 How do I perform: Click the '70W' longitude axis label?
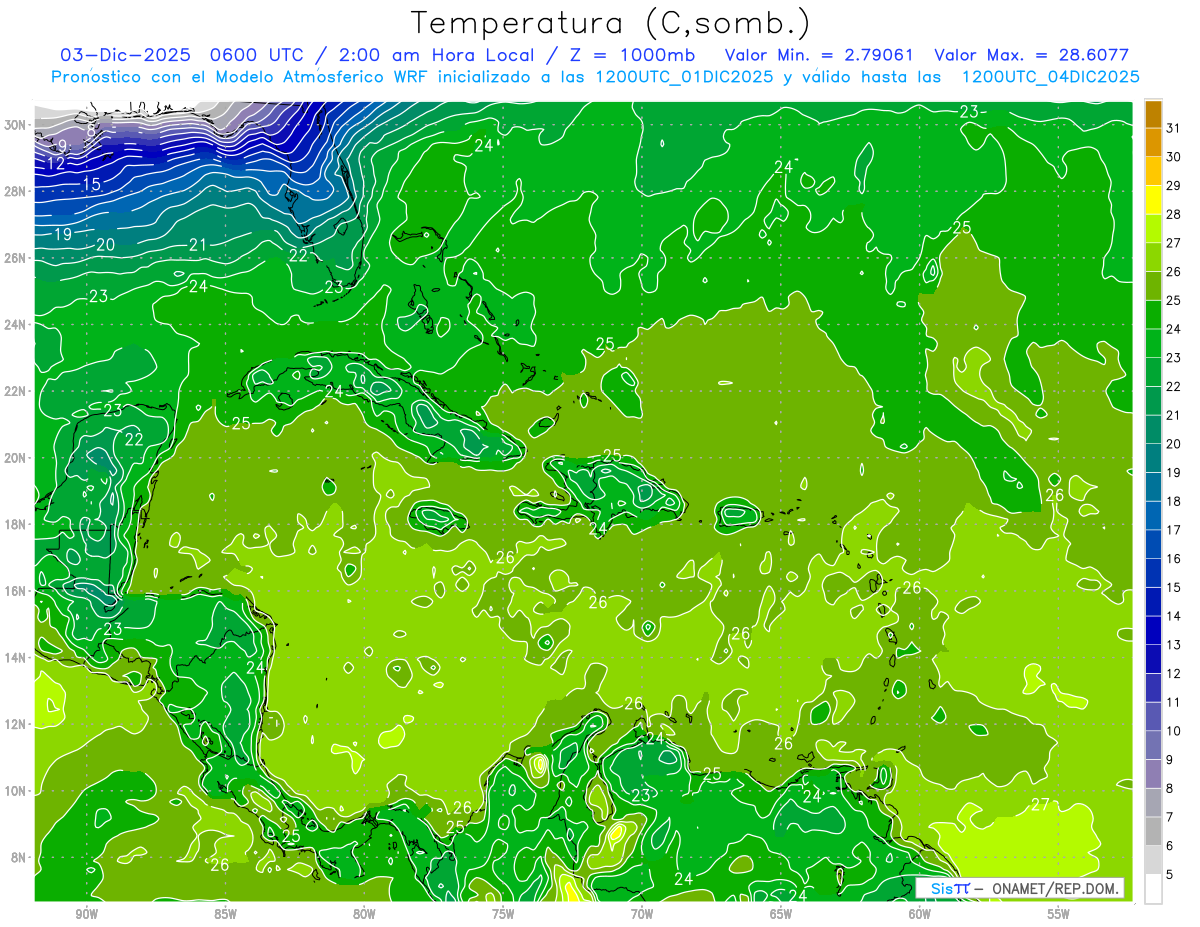pyautogui.click(x=642, y=914)
